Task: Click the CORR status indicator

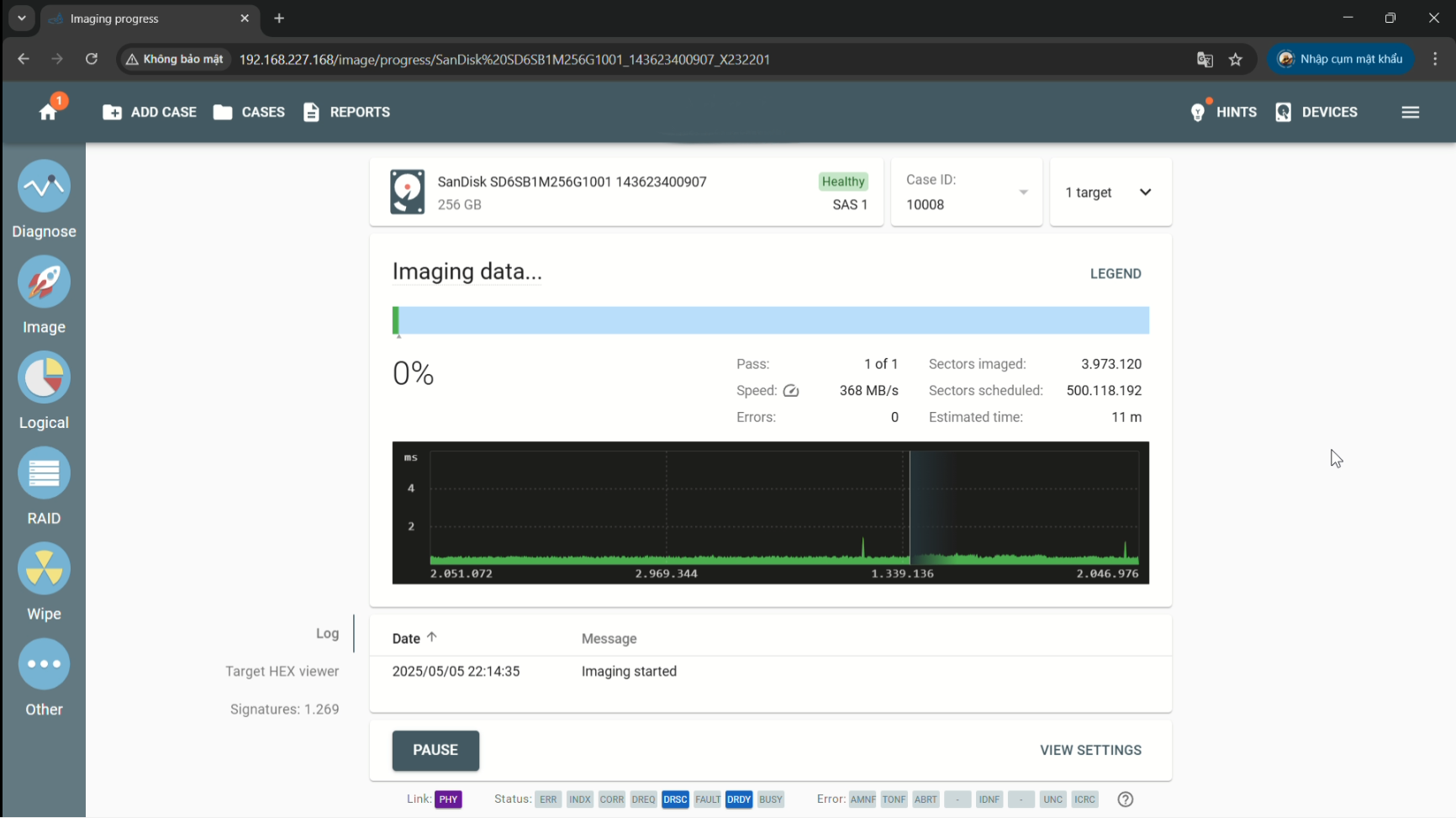Action: (612, 800)
